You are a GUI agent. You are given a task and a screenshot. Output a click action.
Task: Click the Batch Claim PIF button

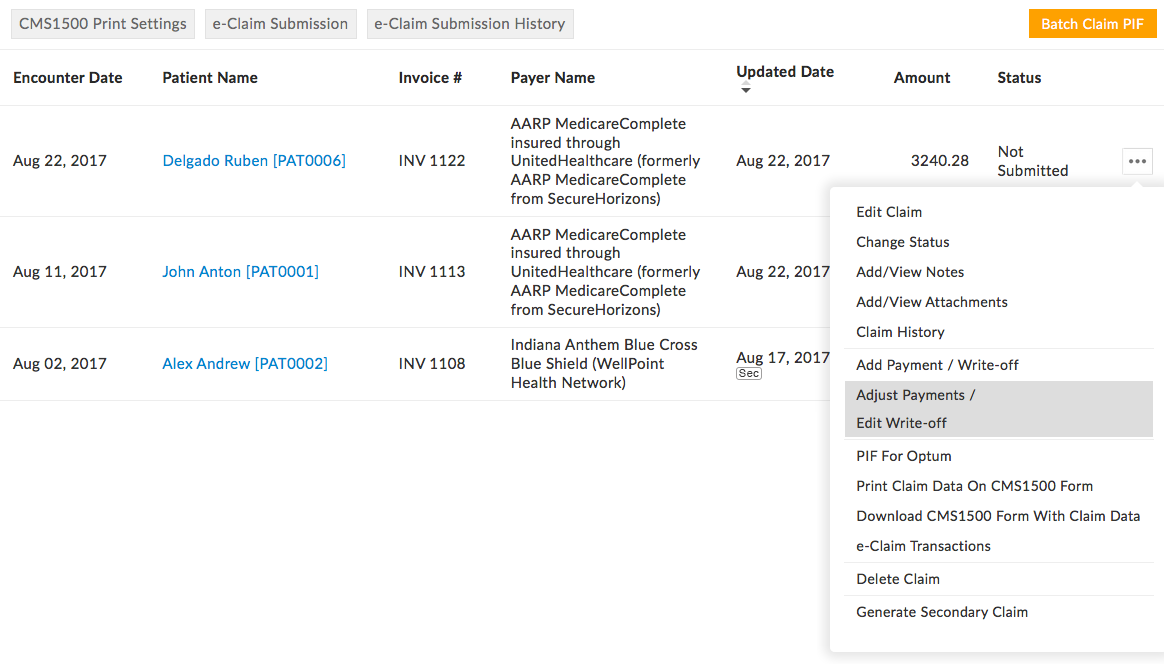pos(1092,23)
